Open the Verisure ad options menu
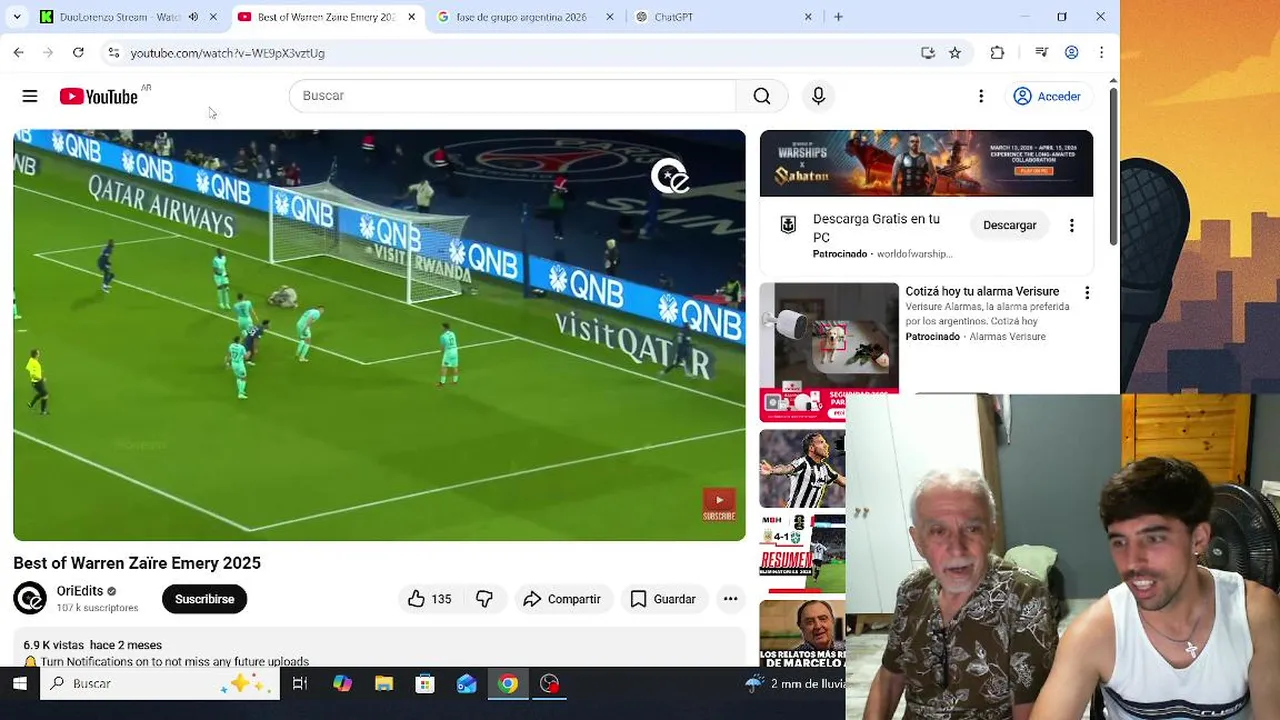 1087,293
